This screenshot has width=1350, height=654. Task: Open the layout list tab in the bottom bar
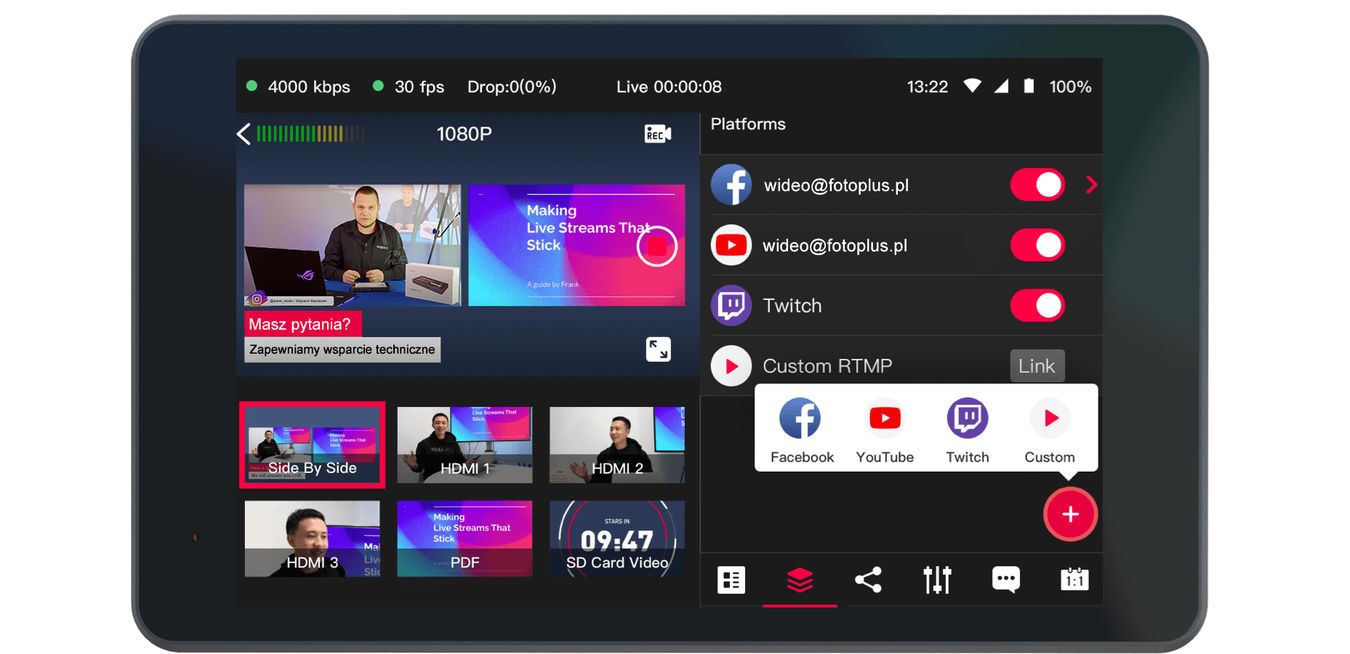pyautogui.click(x=731, y=580)
